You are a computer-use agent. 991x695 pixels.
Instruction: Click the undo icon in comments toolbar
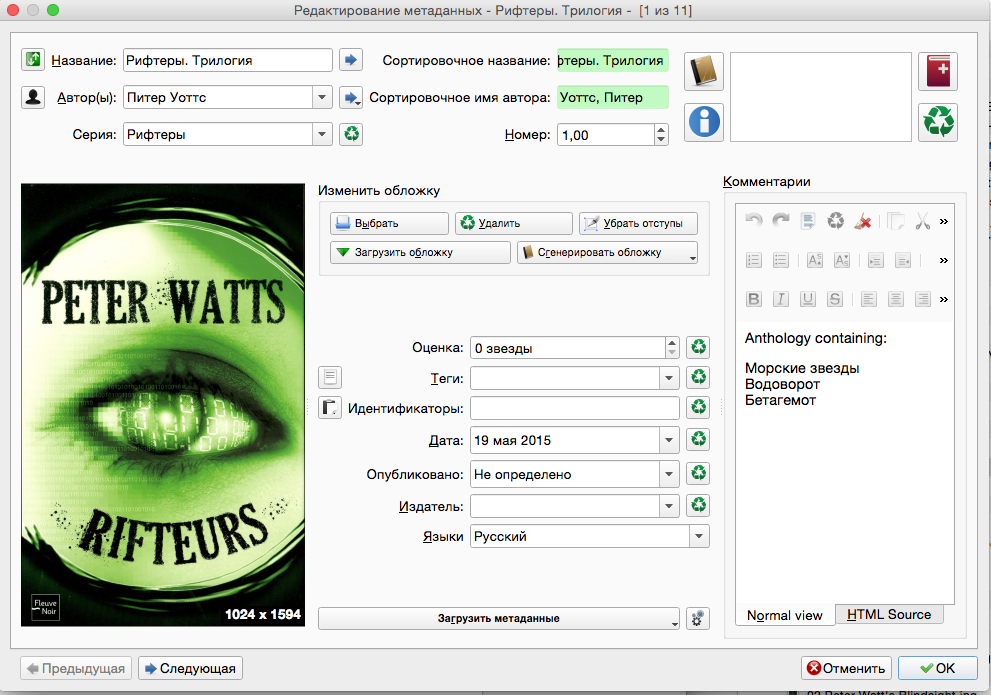(753, 221)
